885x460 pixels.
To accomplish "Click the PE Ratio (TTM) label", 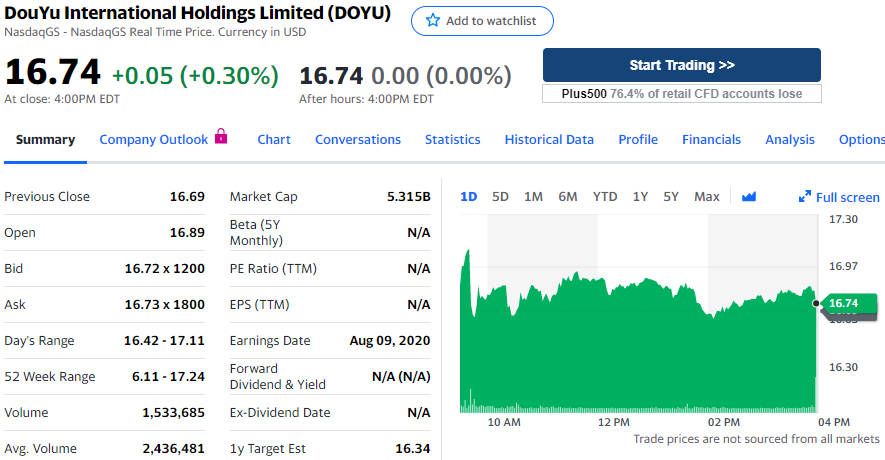I will (273, 269).
